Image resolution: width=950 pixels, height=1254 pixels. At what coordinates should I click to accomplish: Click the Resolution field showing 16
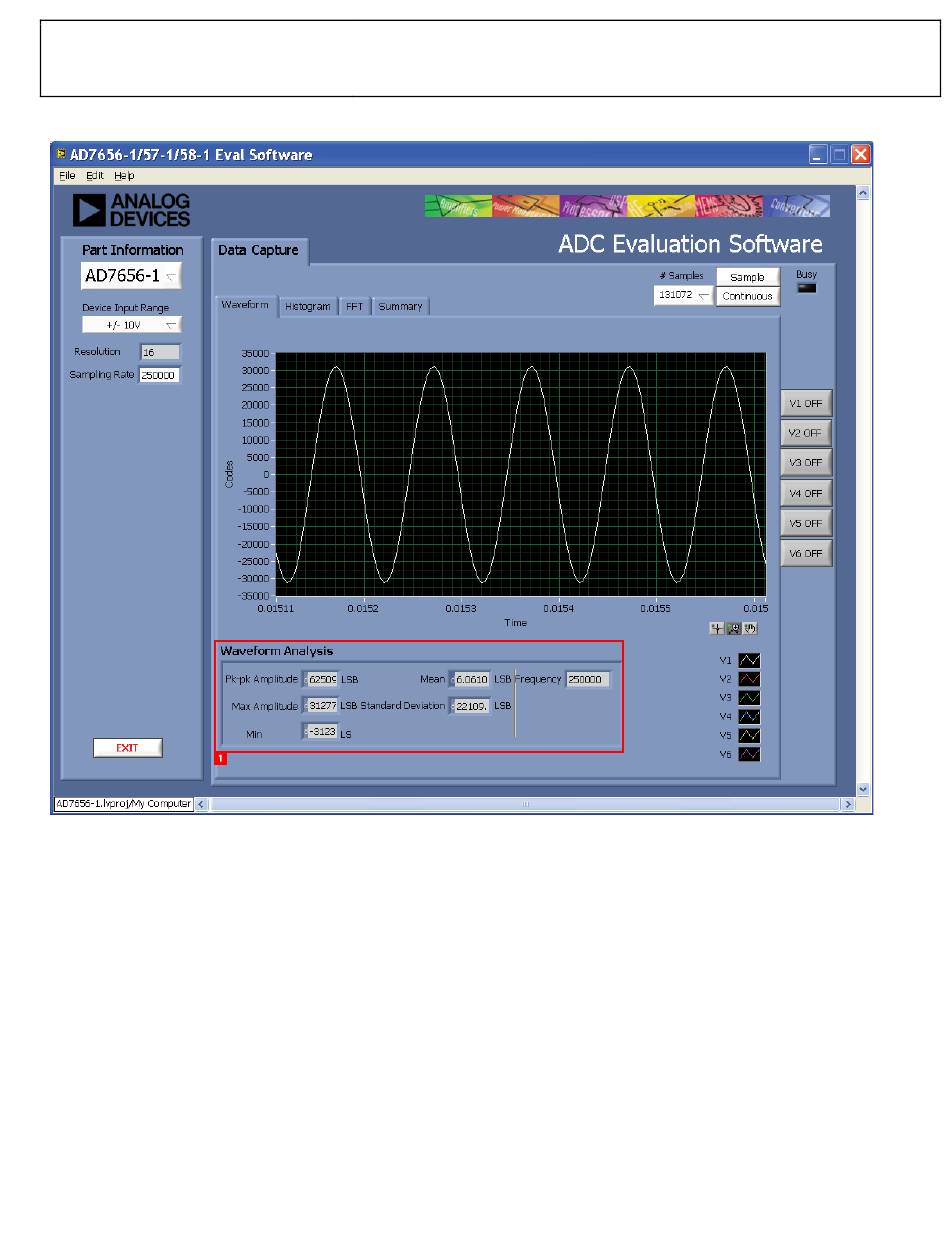pyautogui.click(x=160, y=352)
